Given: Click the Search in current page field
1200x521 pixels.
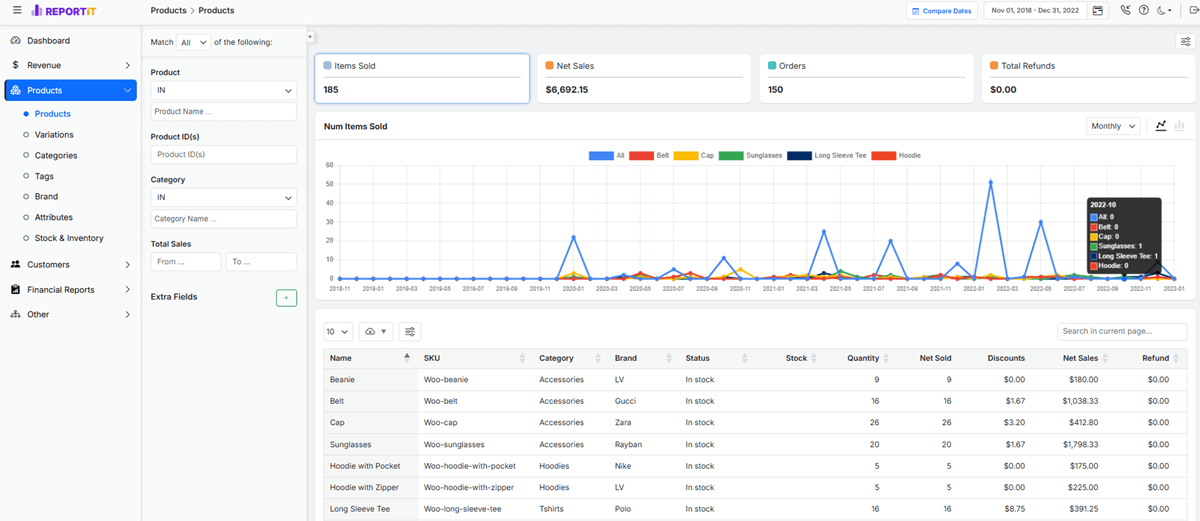Looking at the screenshot, I should 1121,331.
